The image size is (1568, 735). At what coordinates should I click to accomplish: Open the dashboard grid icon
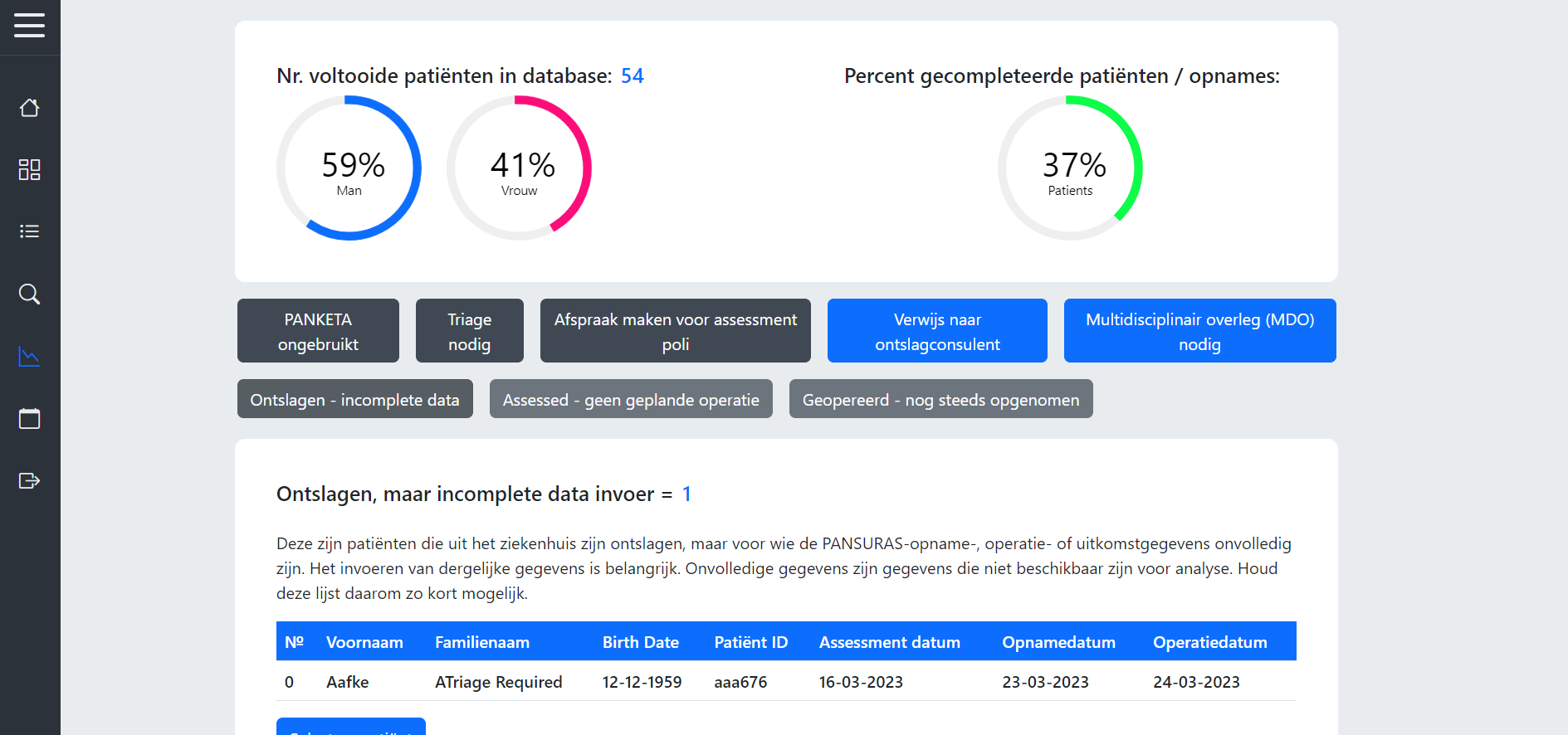pyautogui.click(x=30, y=170)
